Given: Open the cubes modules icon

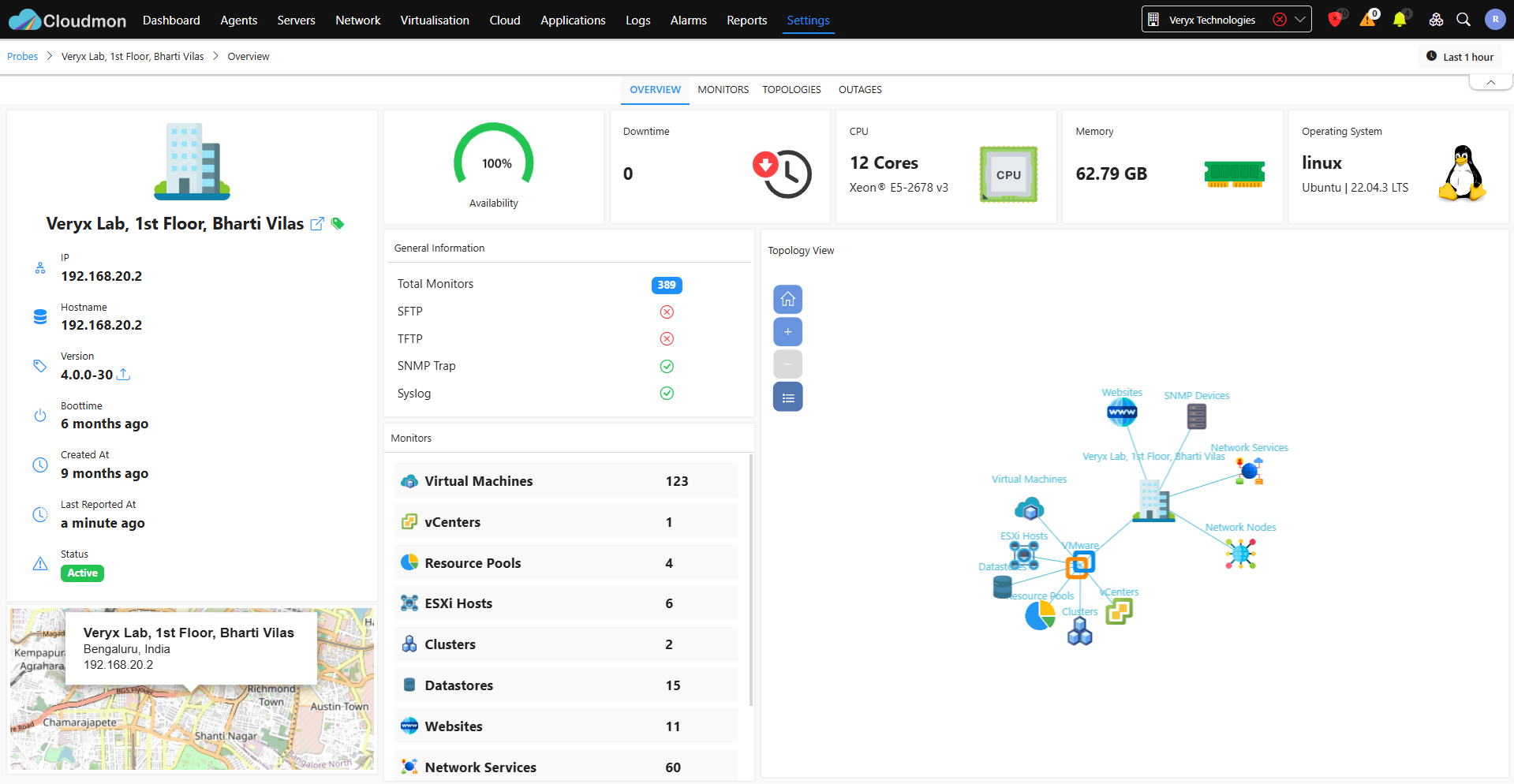Looking at the screenshot, I should tap(1436, 20).
